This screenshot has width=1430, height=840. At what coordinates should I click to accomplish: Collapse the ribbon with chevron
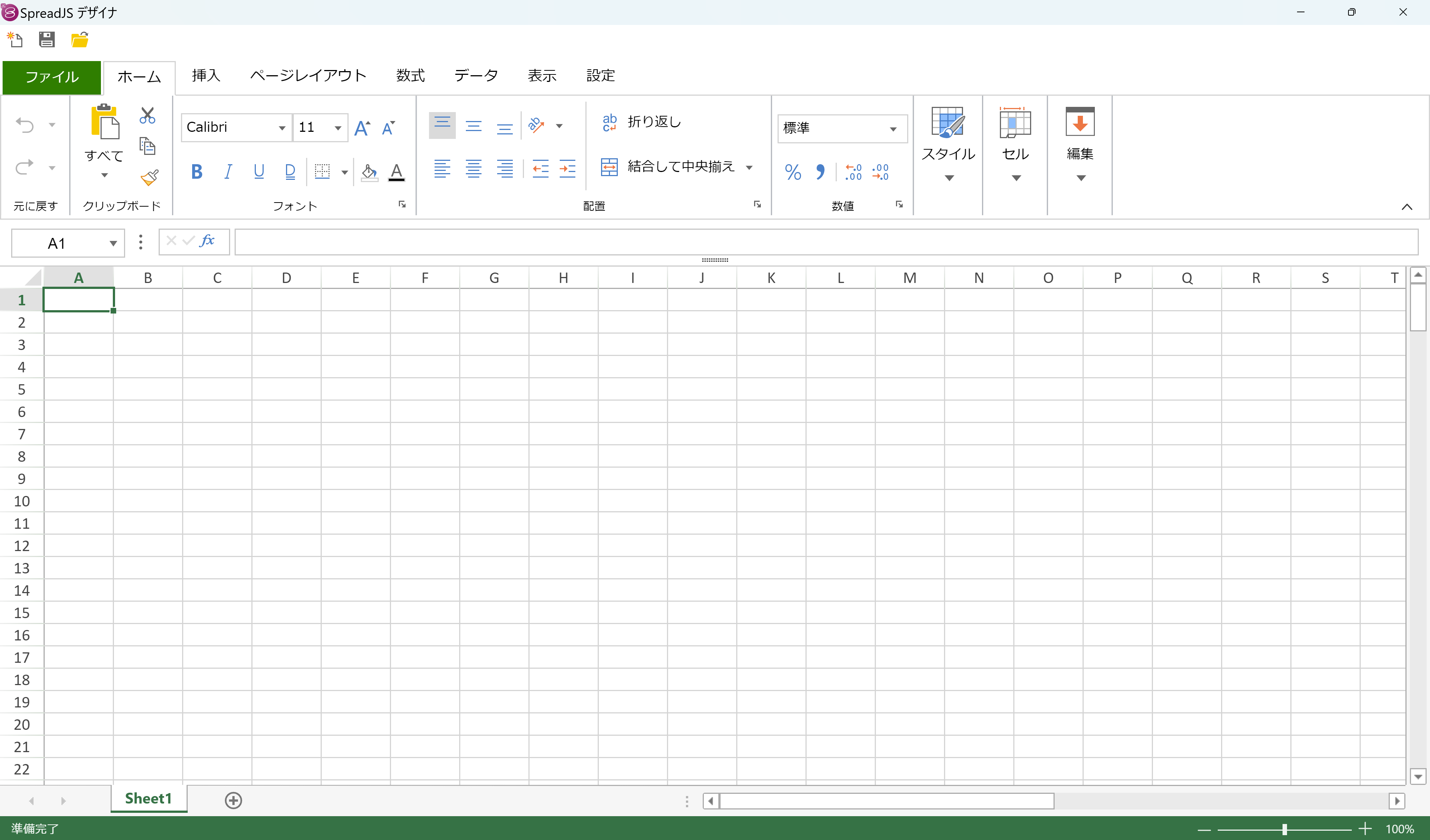(1407, 207)
